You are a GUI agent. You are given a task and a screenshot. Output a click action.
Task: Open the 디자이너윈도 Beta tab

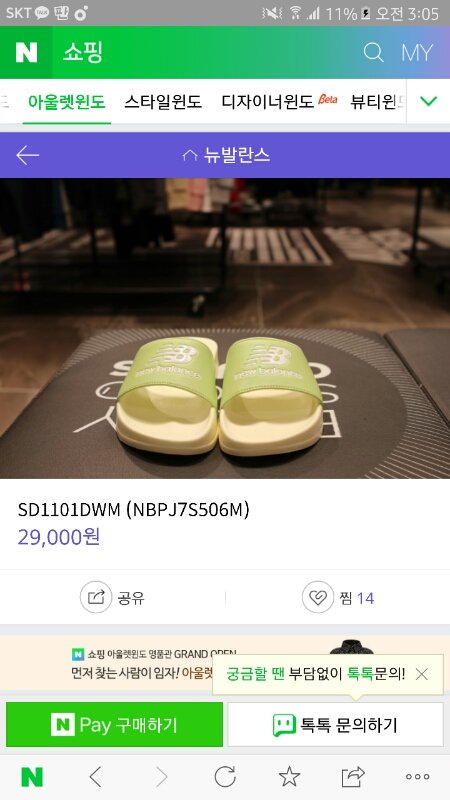[x=280, y=102]
